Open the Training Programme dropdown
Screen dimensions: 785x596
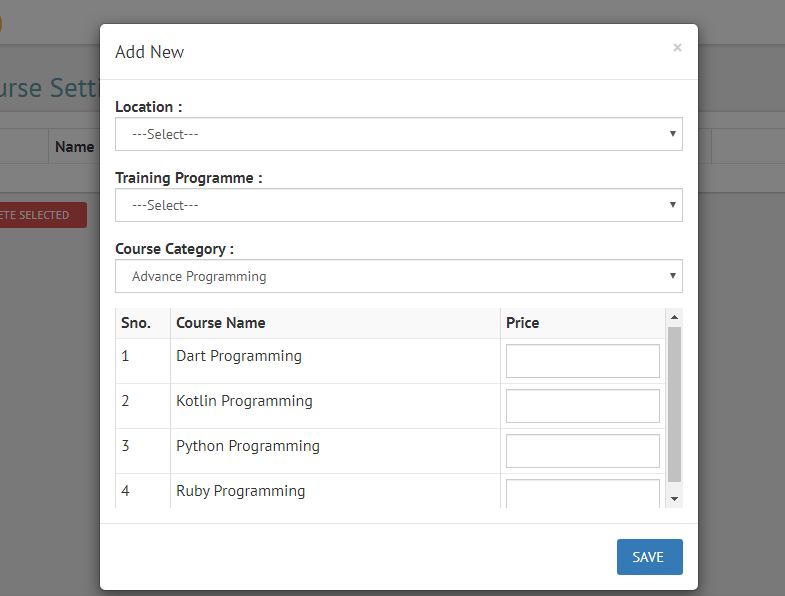pyautogui.click(x=399, y=205)
